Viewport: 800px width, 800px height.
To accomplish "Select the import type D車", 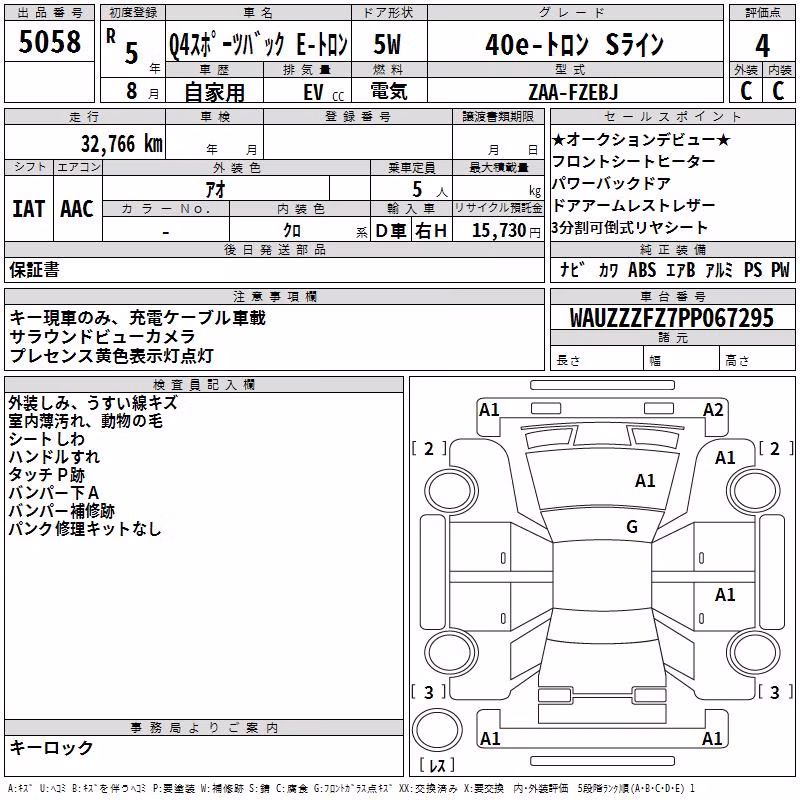I will point(390,231).
